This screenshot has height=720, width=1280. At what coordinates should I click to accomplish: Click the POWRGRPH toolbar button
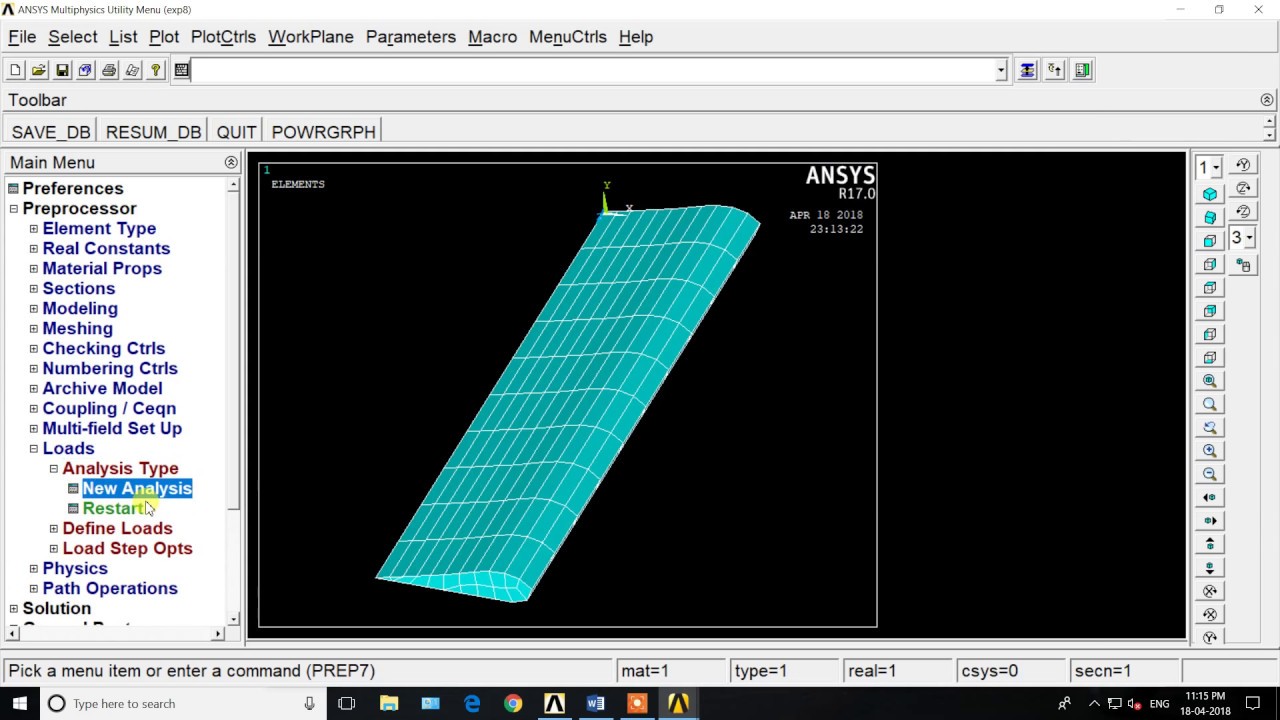324,132
